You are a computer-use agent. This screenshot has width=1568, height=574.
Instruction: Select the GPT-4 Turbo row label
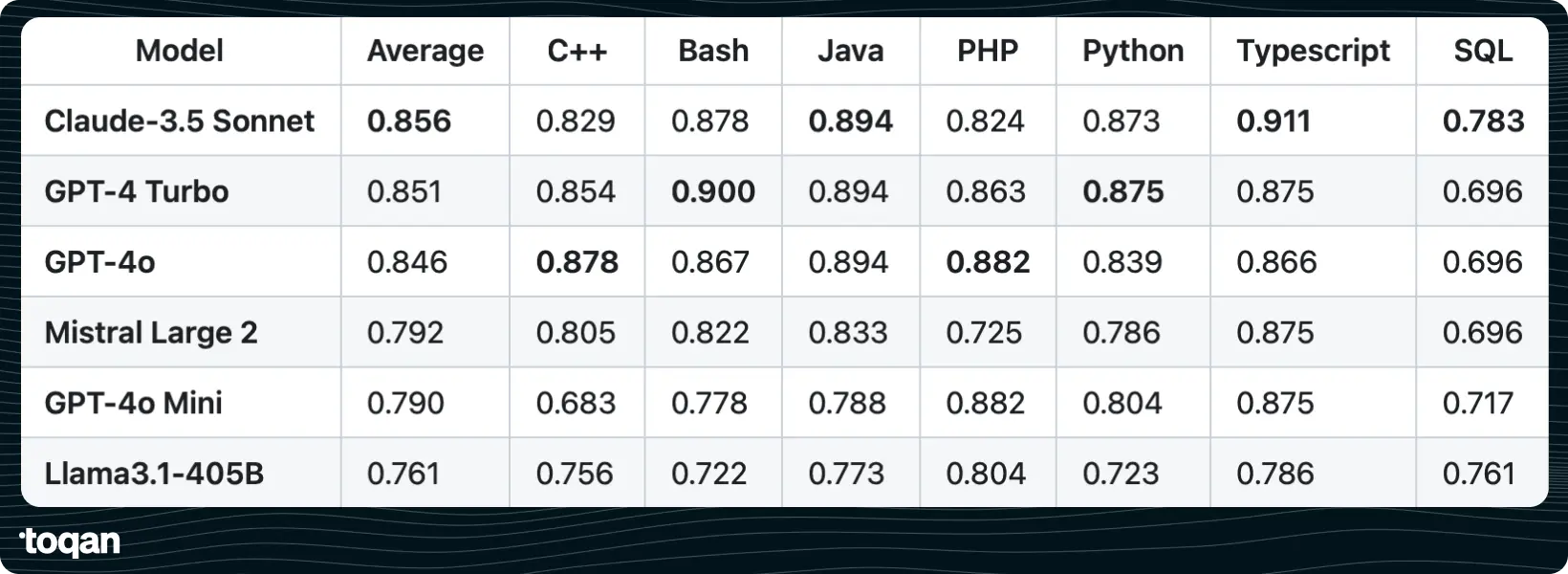click(137, 191)
